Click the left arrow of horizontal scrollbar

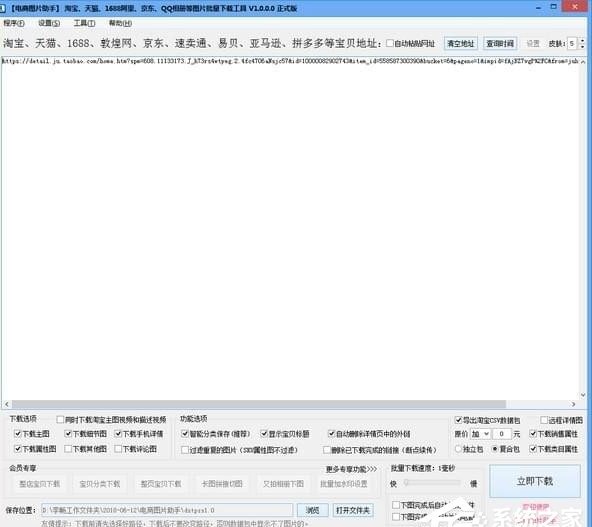6,404
